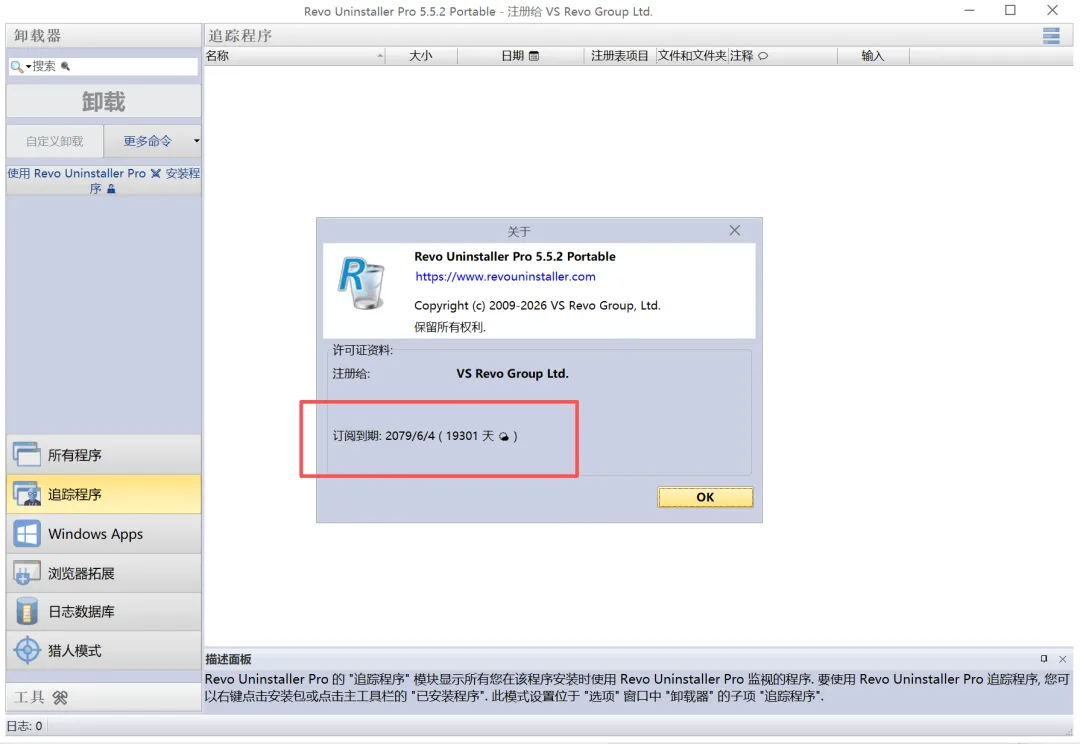This screenshot has height=744, width=1080.
Task: Click the 自定义卸载 button
Action: pos(55,141)
